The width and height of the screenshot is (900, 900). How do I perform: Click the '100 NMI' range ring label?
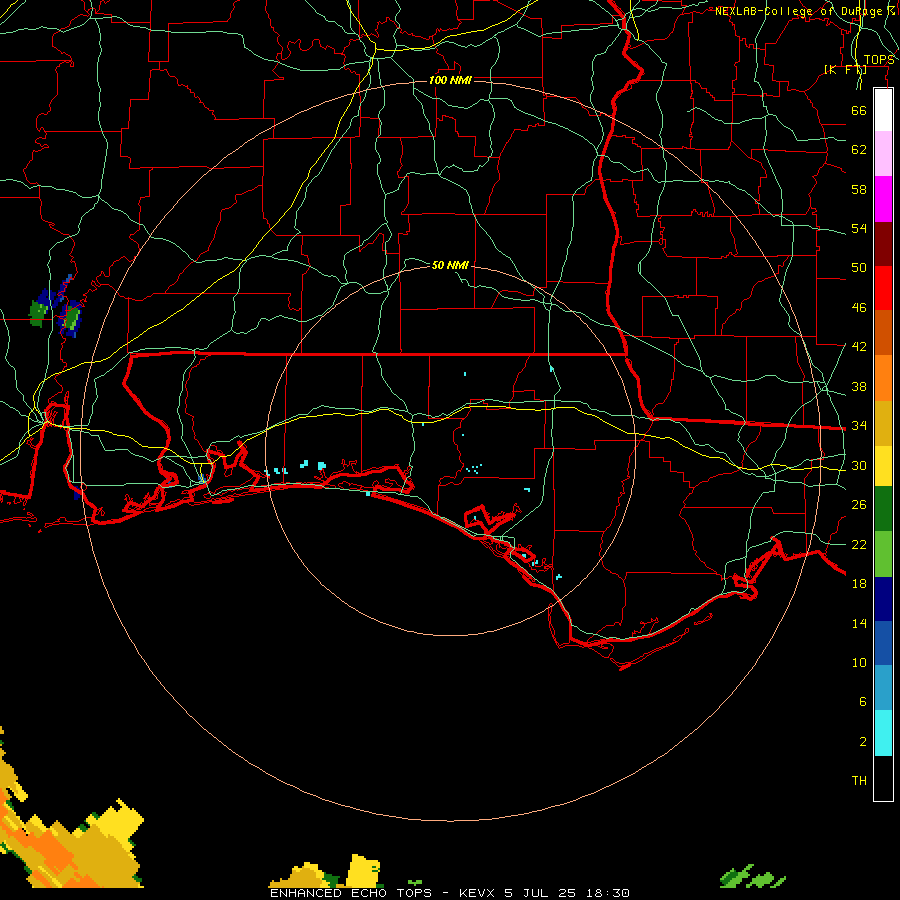pyautogui.click(x=450, y=80)
